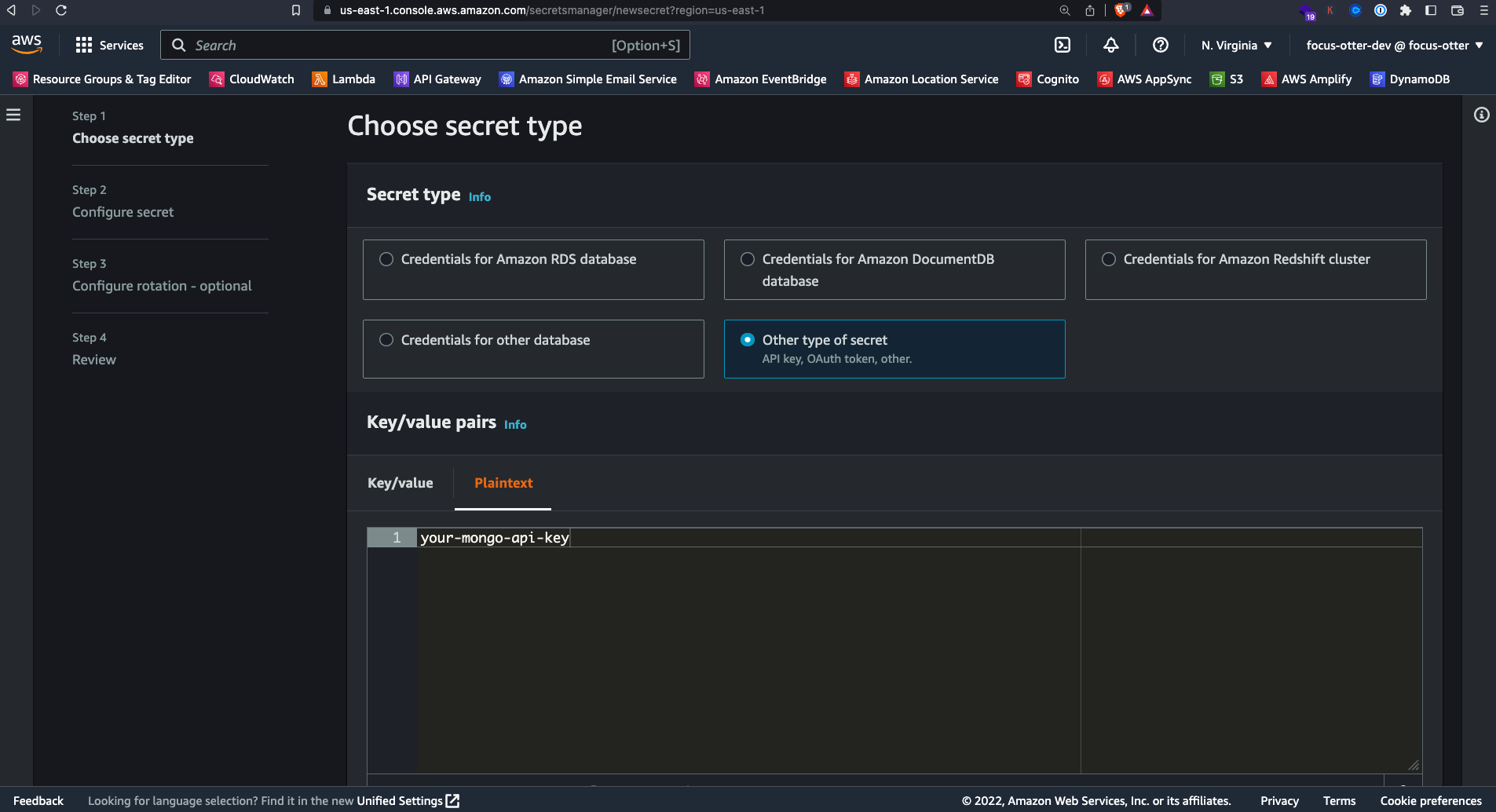Image resolution: width=1496 pixels, height=812 pixels.
Task: Click the AWS logo home icon
Action: point(27,45)
